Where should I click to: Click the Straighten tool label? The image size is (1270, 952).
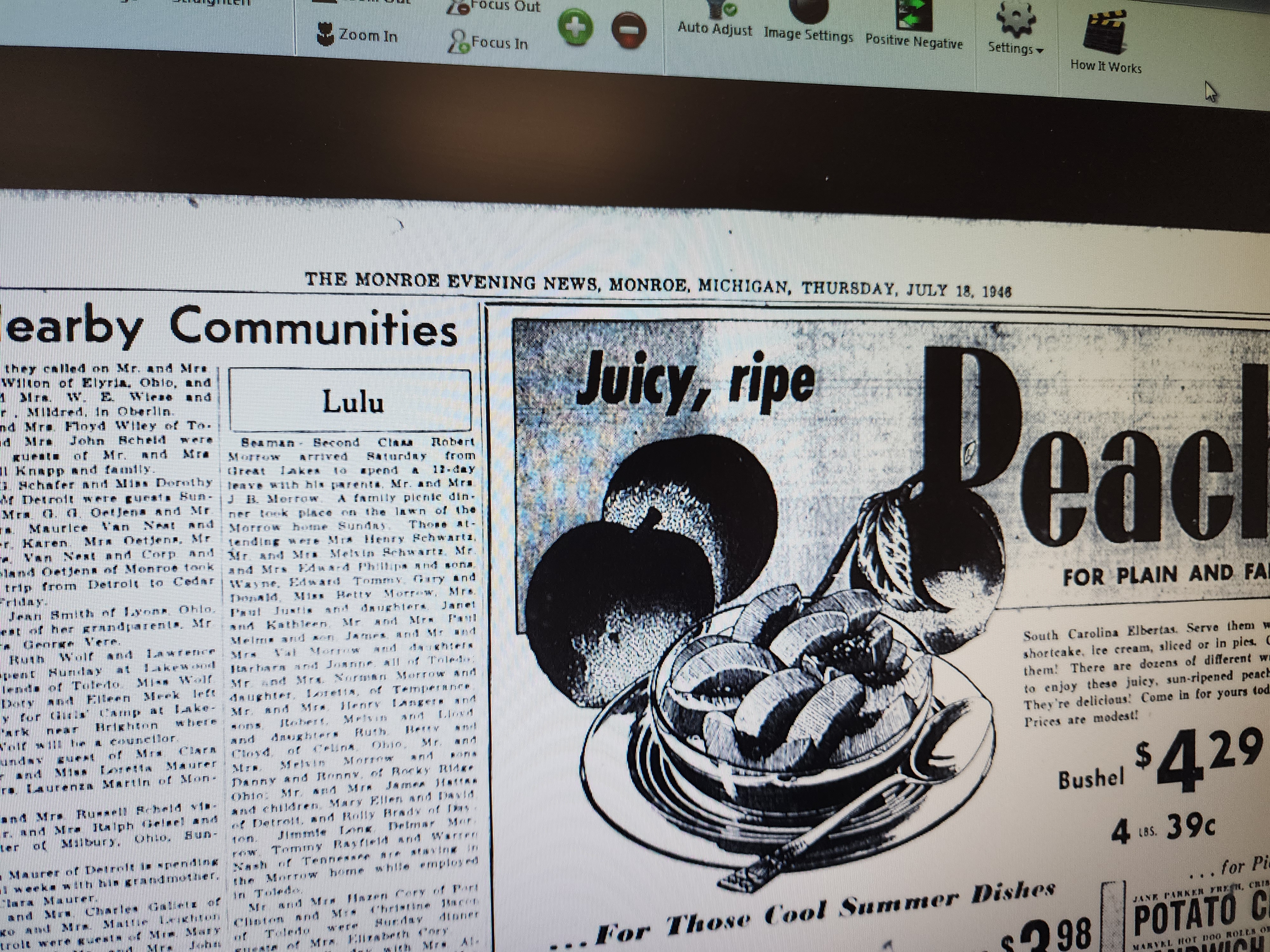tap(211, 2)
